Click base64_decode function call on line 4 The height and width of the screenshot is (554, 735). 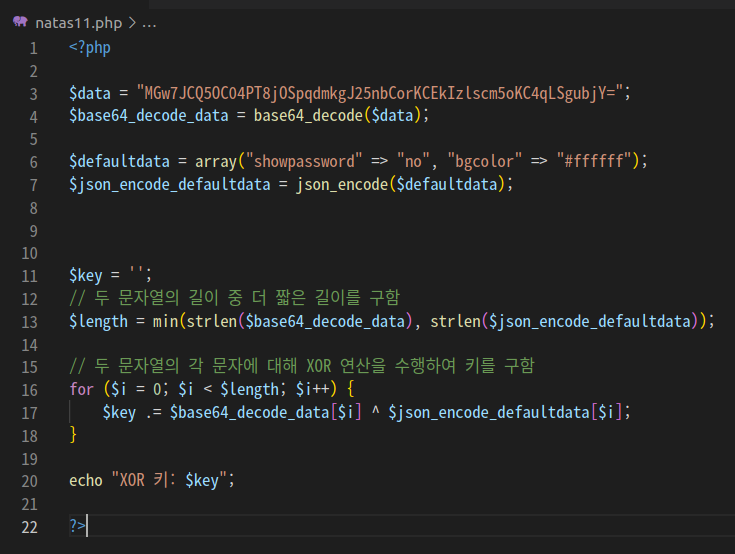click(308, 115)
